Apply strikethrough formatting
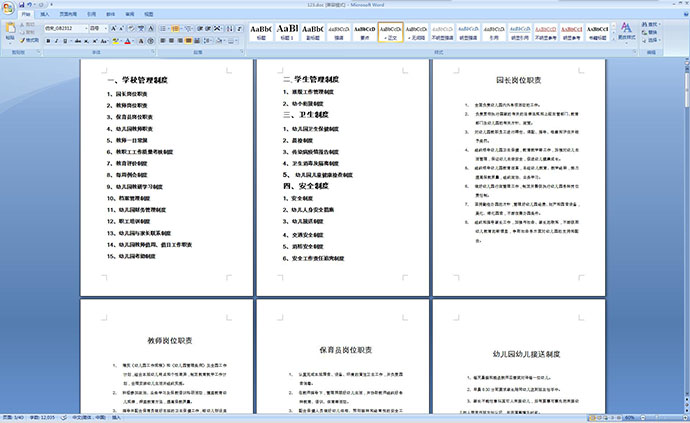Image resolution: width=690 pixels, height=423 pixels. point(78,41)
